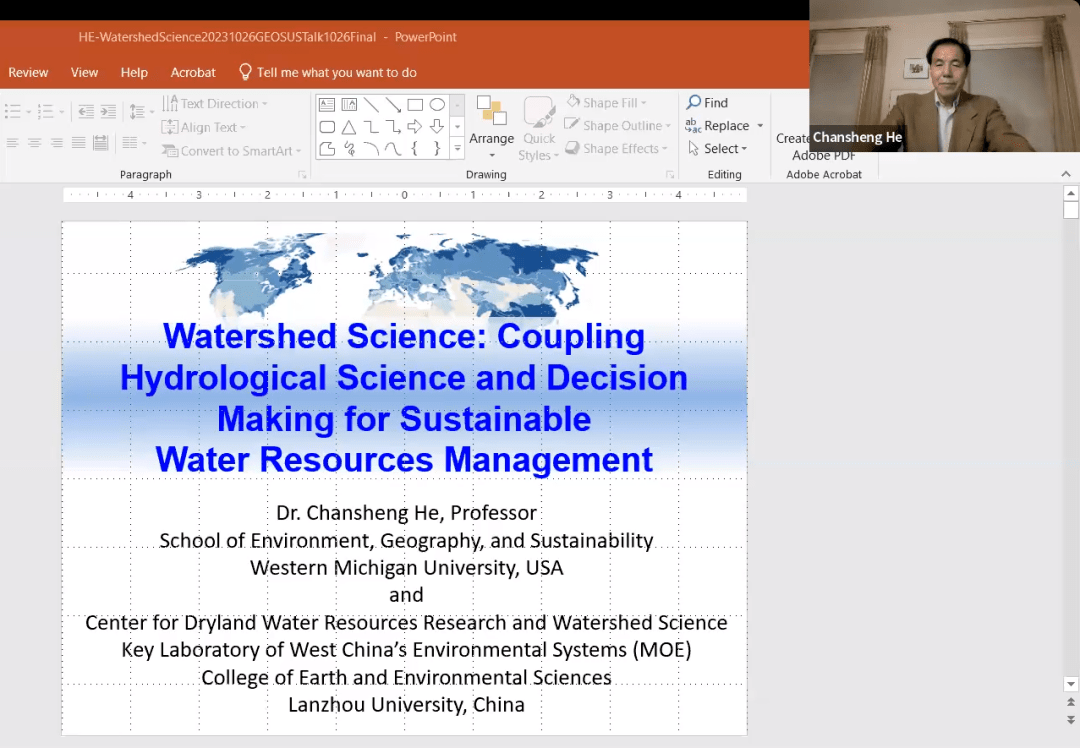Pick the straight Line shape
This screenshot has height=748, width=1080.
pyautogui.click(x=371, y=105)
